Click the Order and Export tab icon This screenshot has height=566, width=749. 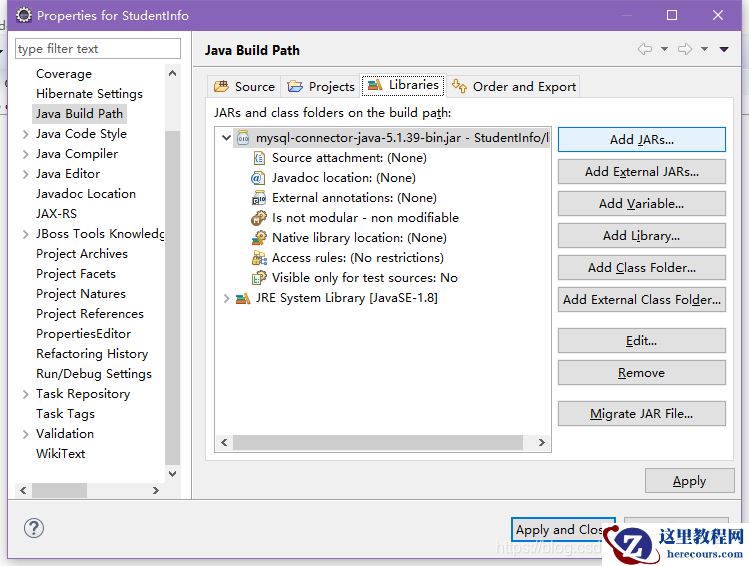(x=460, y=86)
